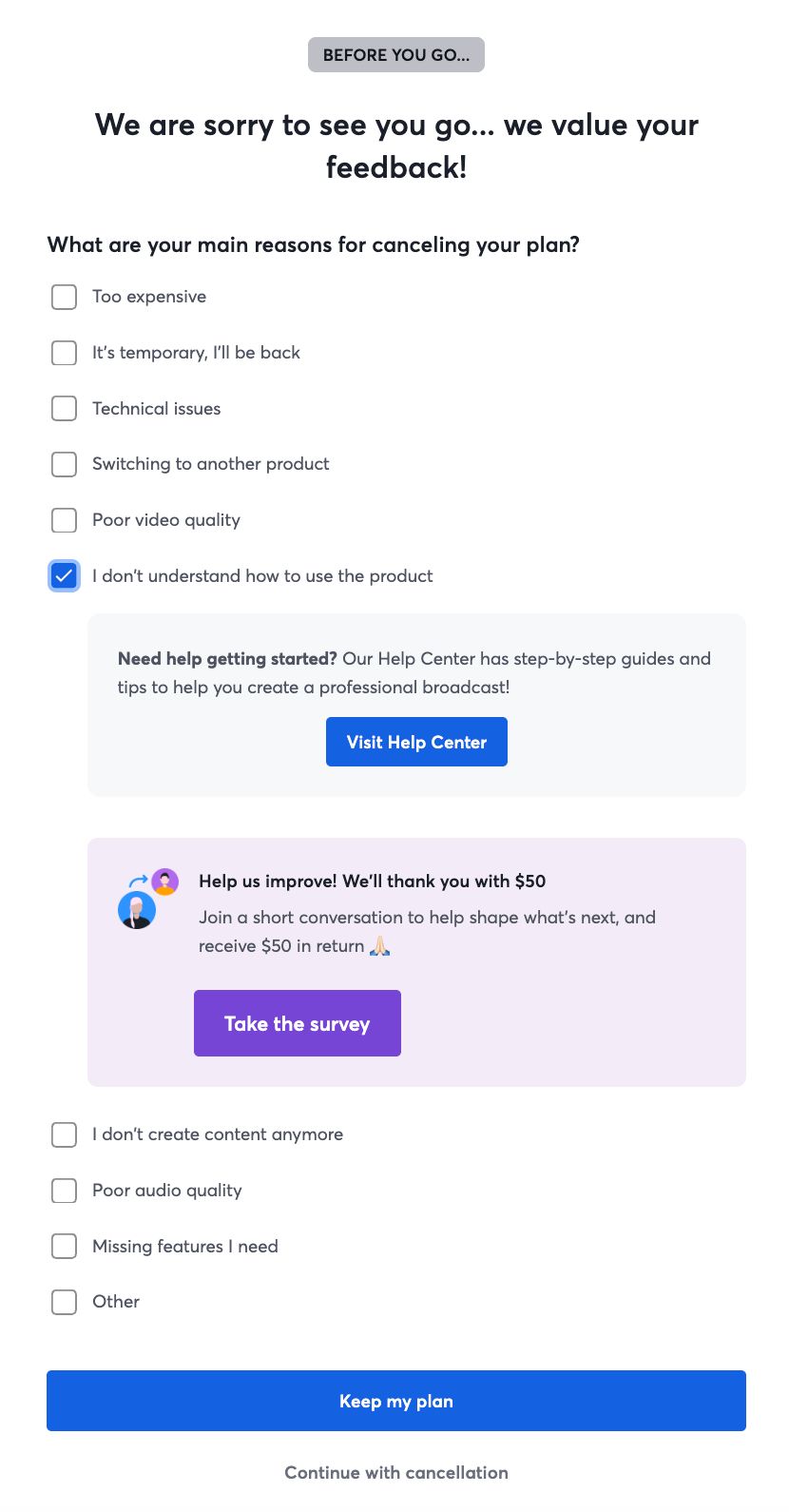Image resolution: width=789 pixels, height=1512 pixels.
Task: Click the Help us improve heading
Action: [372, 882]
